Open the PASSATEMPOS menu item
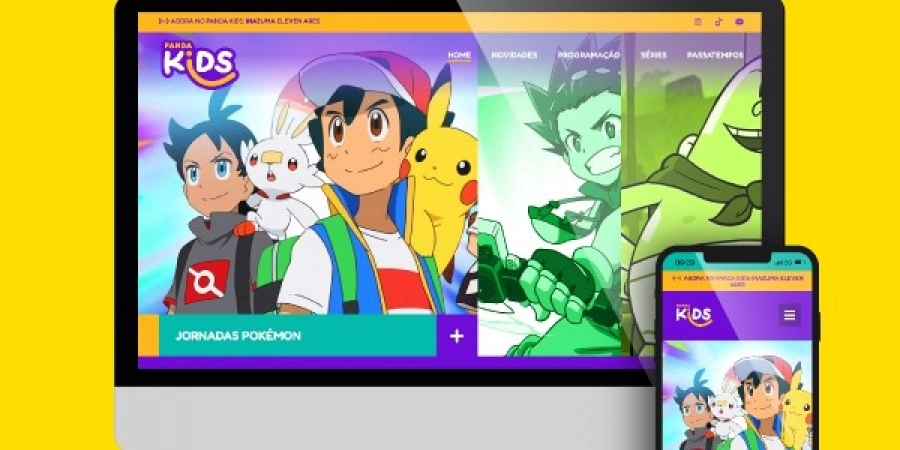The width and height of the screenshot is (900, 450). (715, 55)
